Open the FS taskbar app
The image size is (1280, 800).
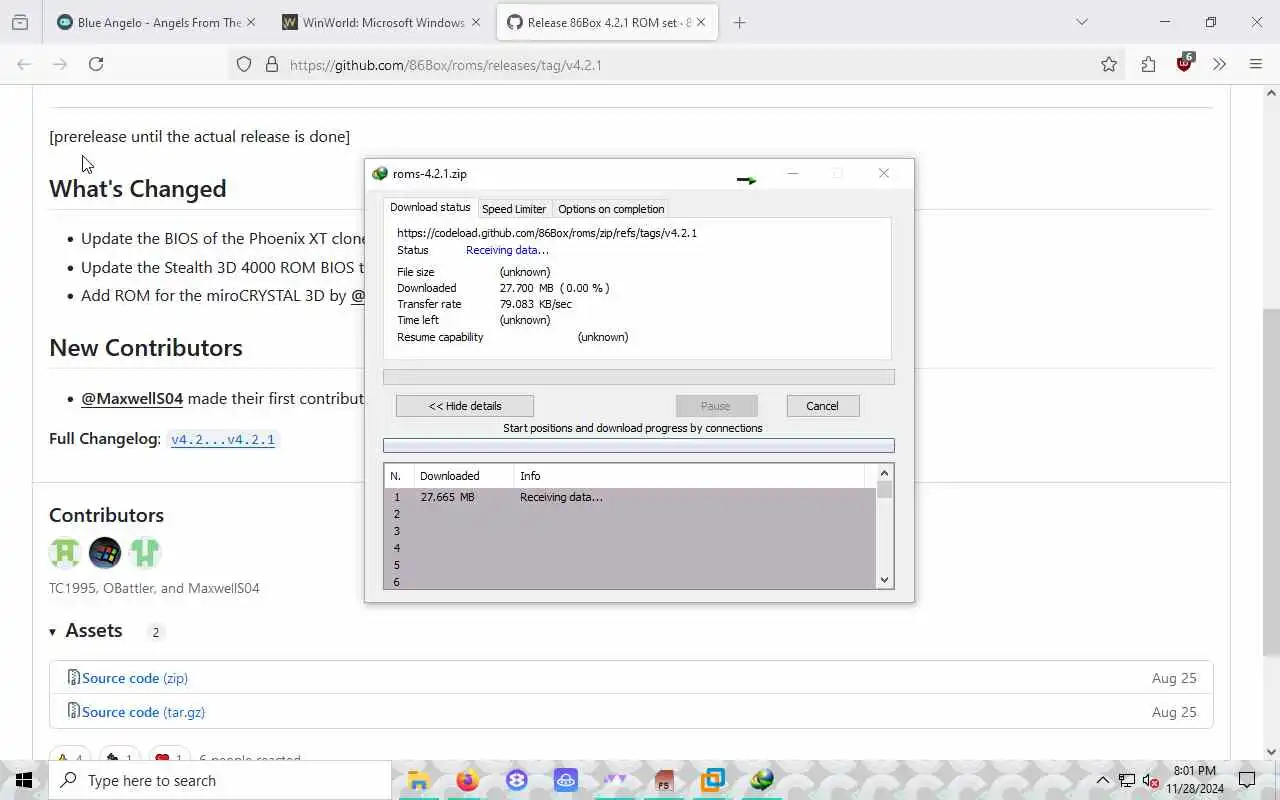click(x=664, y=780)
